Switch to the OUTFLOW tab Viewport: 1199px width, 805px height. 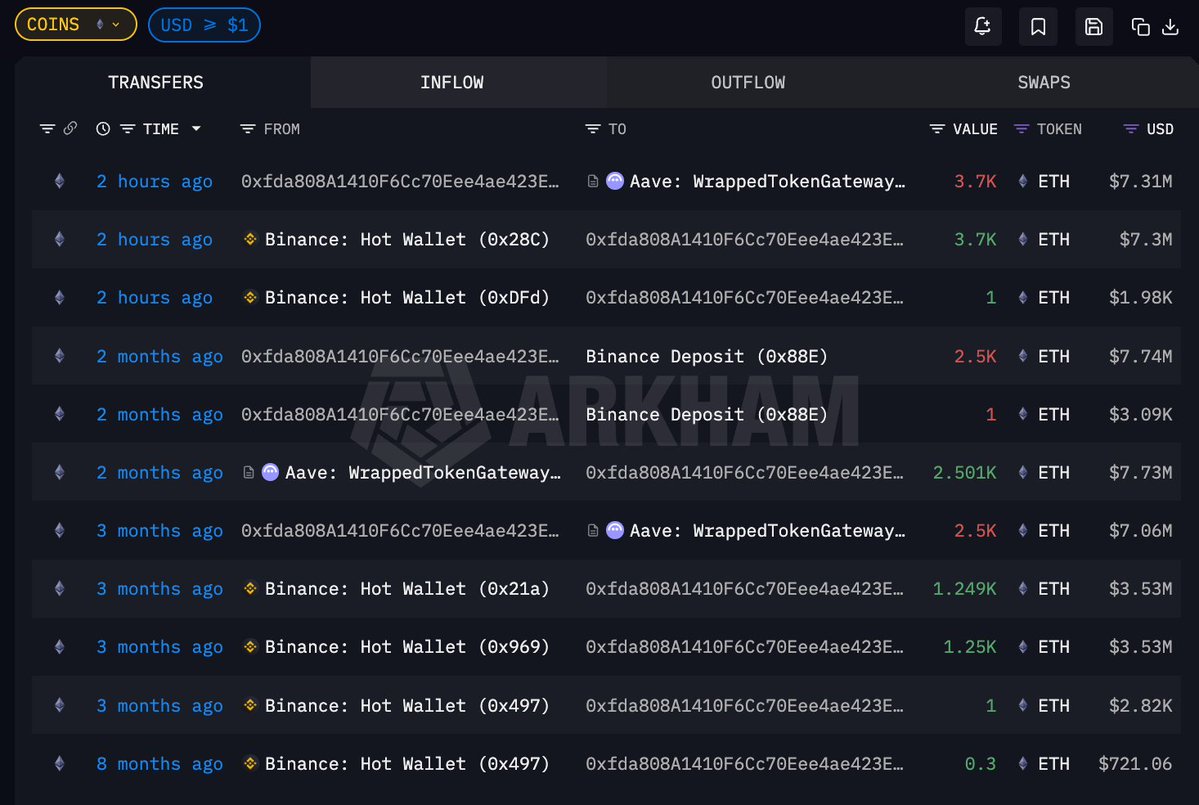(x=748, y=83)
